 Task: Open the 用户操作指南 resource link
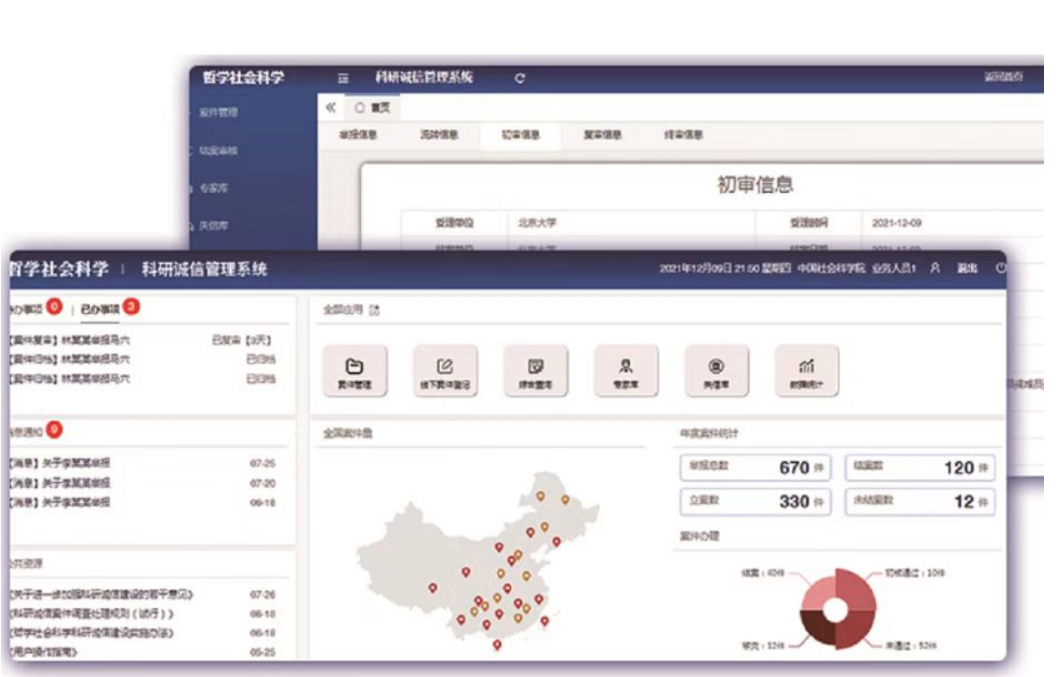tap(45, 651)
